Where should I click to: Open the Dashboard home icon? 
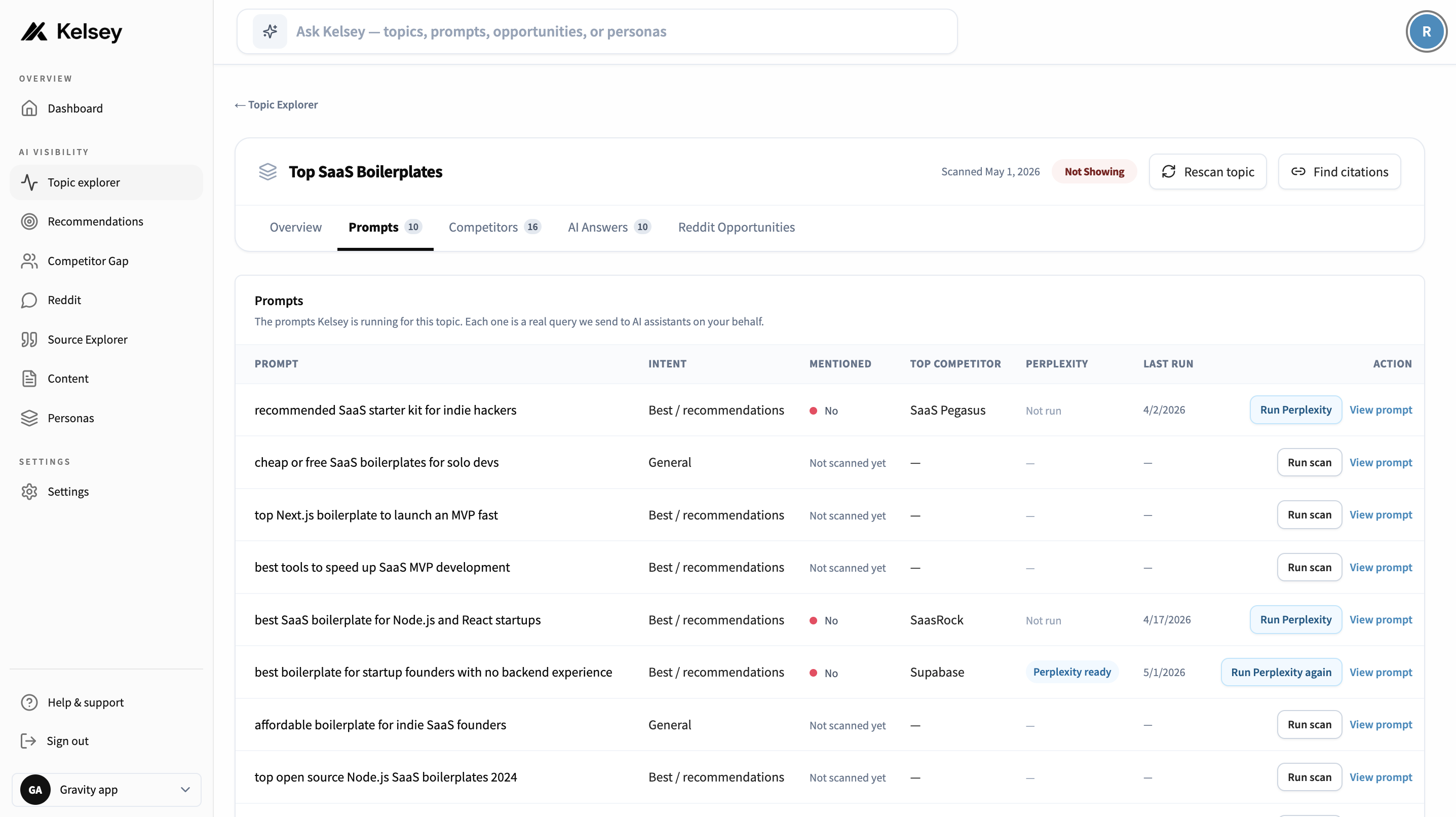coord(29,108)
